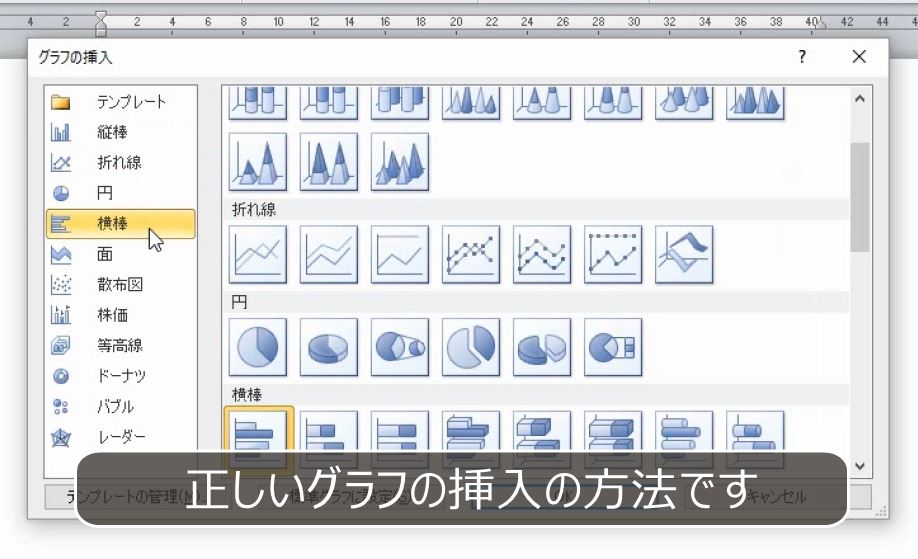Choose the basic pie chart icon

coord(258,347)
